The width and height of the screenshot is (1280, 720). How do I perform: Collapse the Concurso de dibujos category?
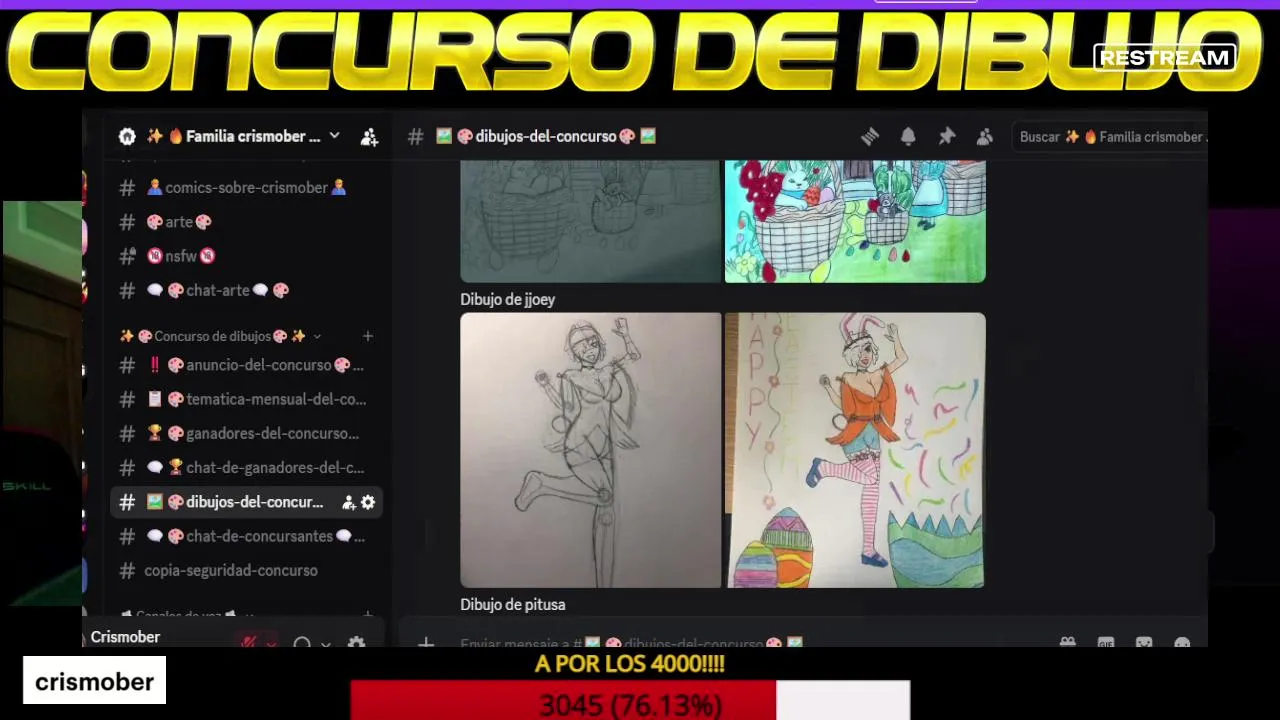click(x=220, y=336)
